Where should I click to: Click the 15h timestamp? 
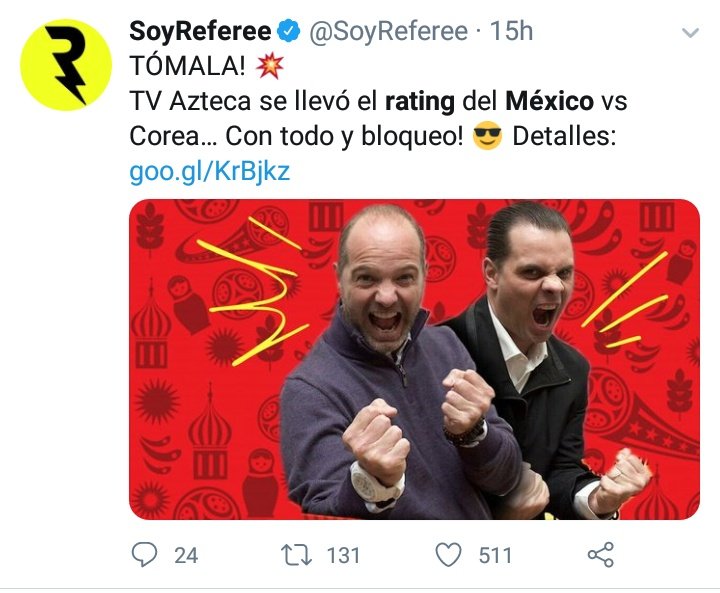point(511,31)
